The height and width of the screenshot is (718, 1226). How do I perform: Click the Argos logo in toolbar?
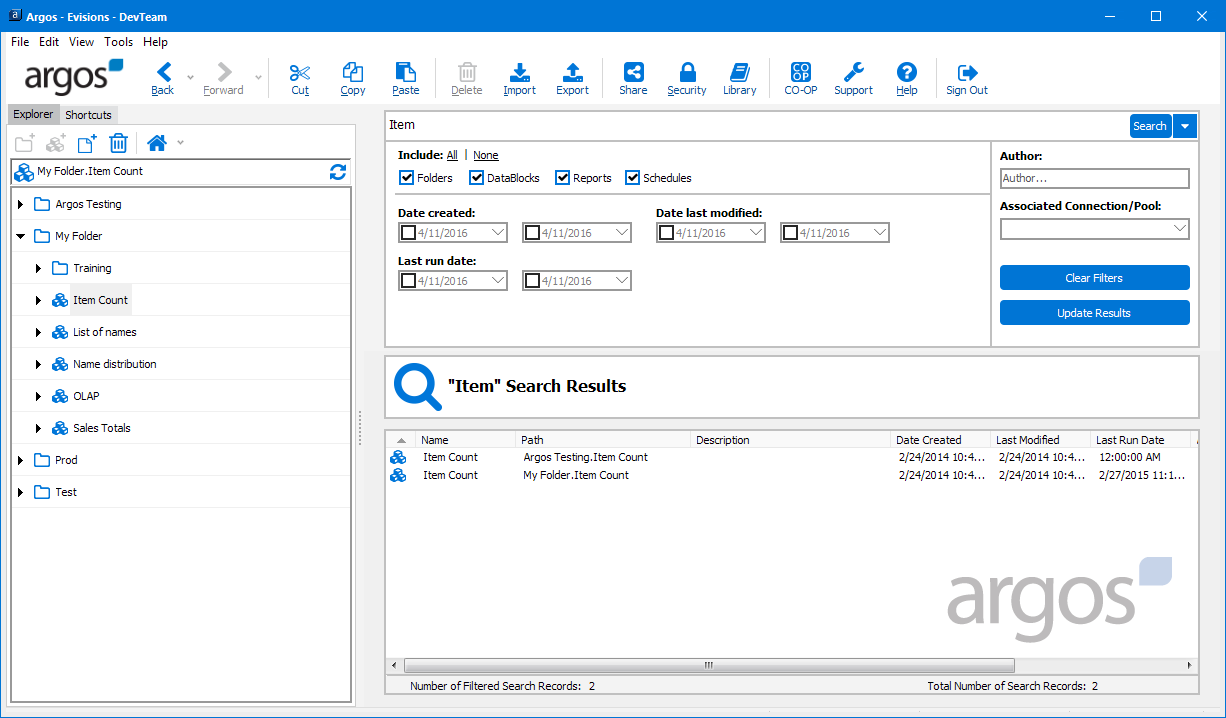pyautogui.click(x=73, y=77)
